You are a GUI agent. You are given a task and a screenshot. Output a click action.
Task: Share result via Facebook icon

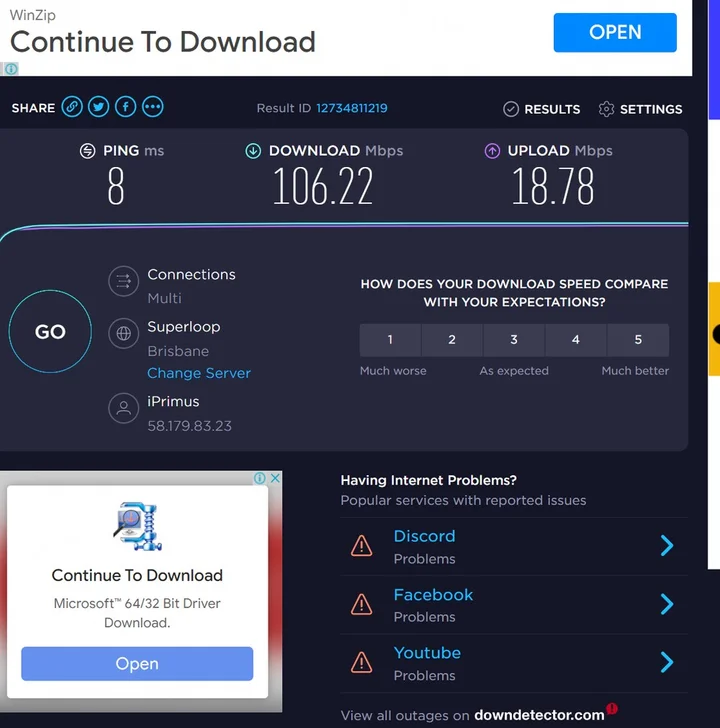[x=125, y=107]
